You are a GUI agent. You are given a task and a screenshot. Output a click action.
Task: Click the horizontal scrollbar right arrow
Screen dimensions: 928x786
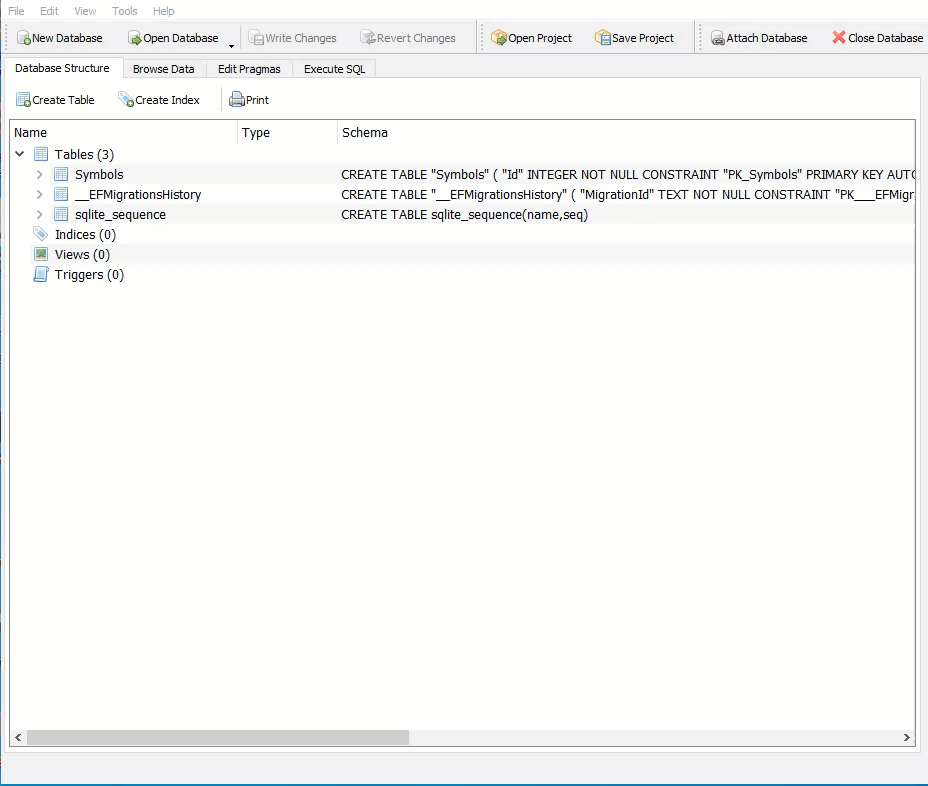point(905,737)
